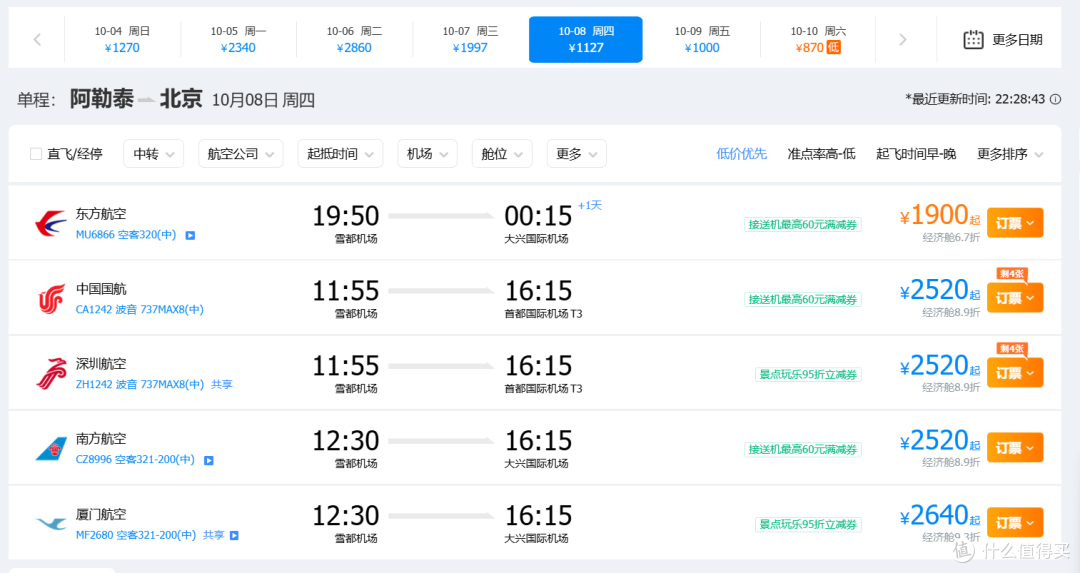Screen dimensions: 1080x573
Task: Open flight details for ZH1242 波音 737MAX8
Action: pyautogui.click(x=140, y=384)
